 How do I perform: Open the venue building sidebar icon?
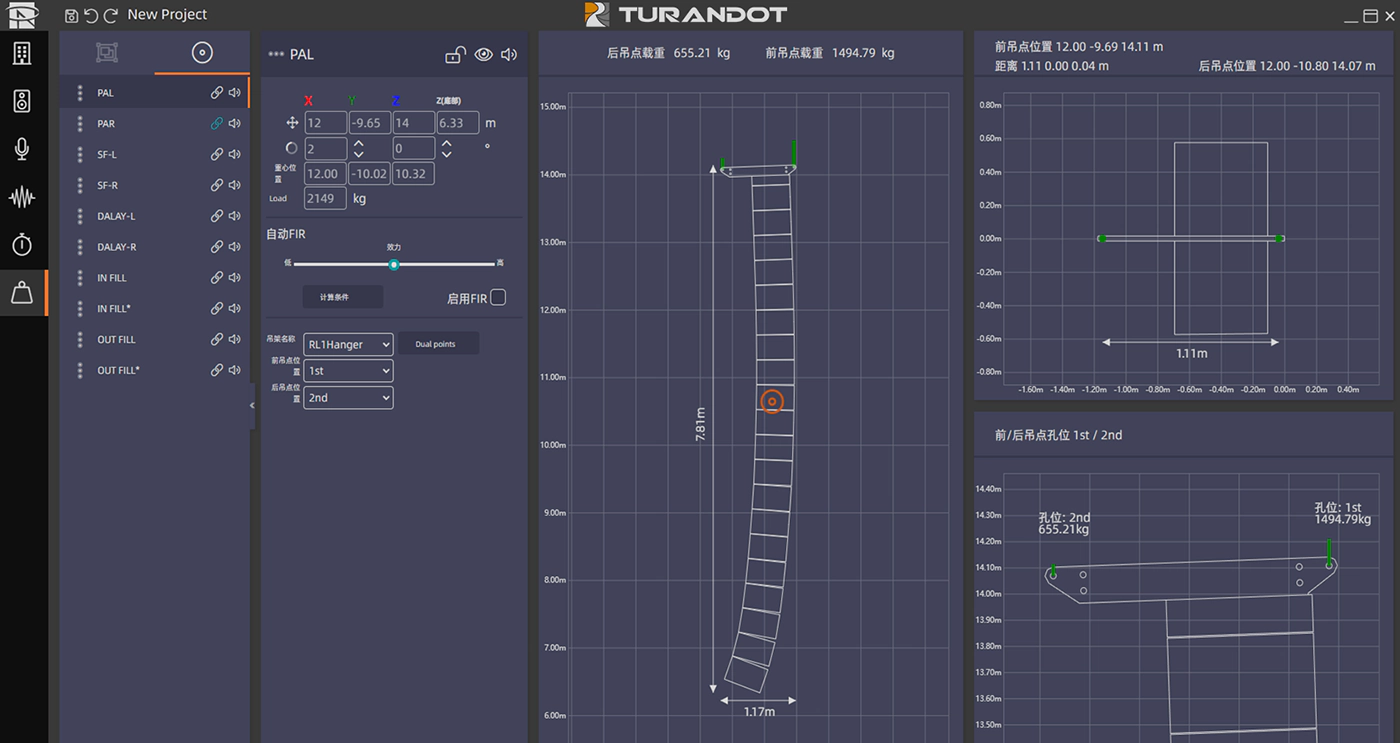point(22,54)
